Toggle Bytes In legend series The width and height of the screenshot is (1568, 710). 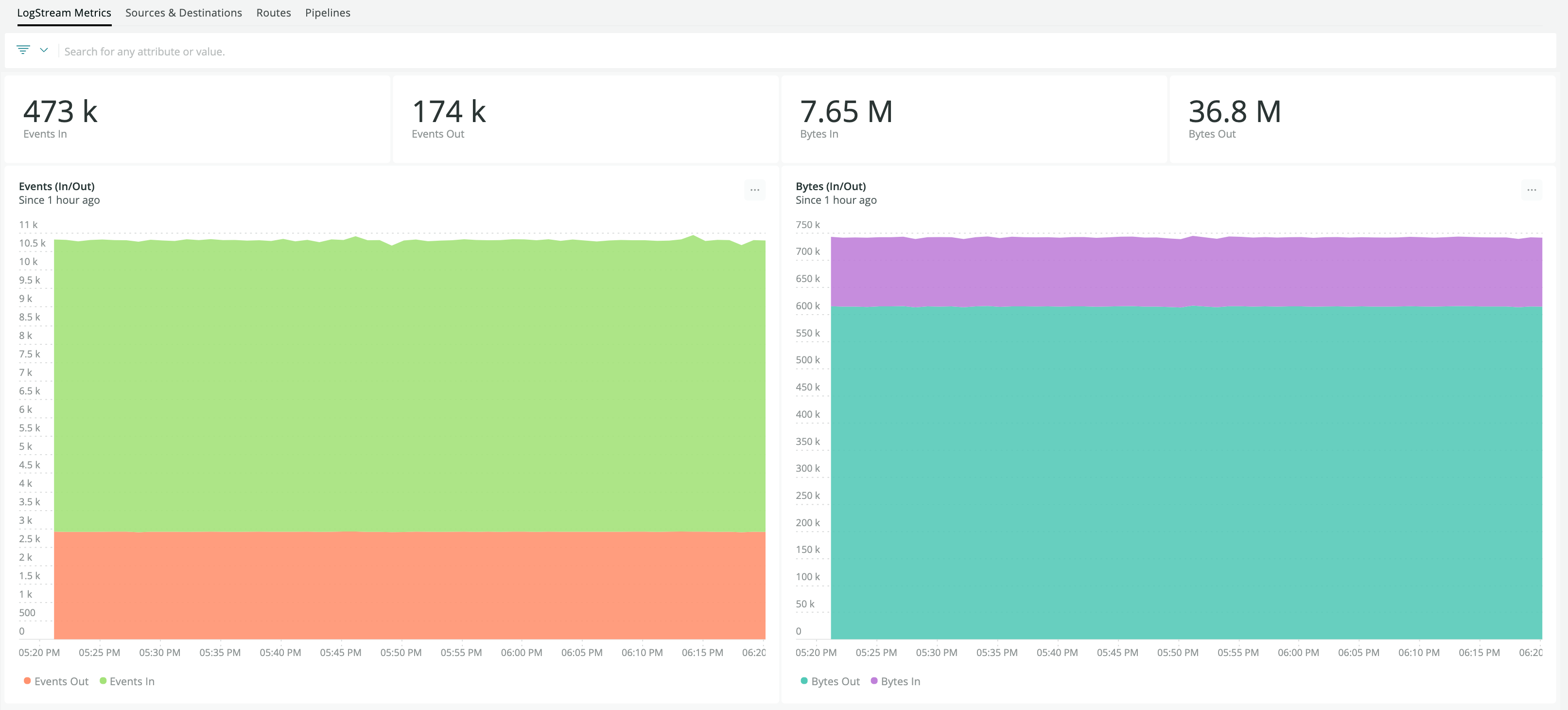coord(895,681)
